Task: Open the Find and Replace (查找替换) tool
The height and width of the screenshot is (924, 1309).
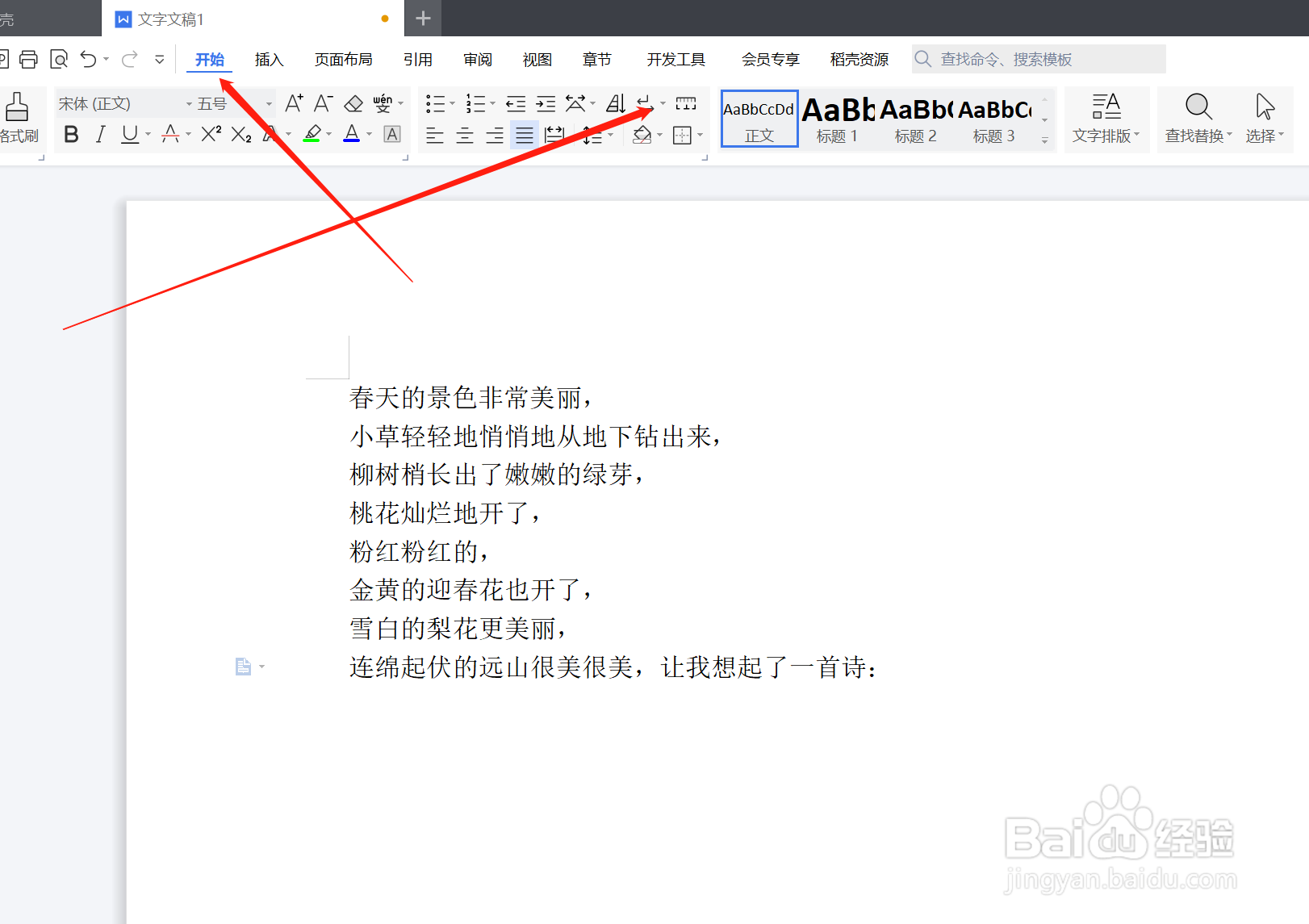Action: (x=1197, y=119)
